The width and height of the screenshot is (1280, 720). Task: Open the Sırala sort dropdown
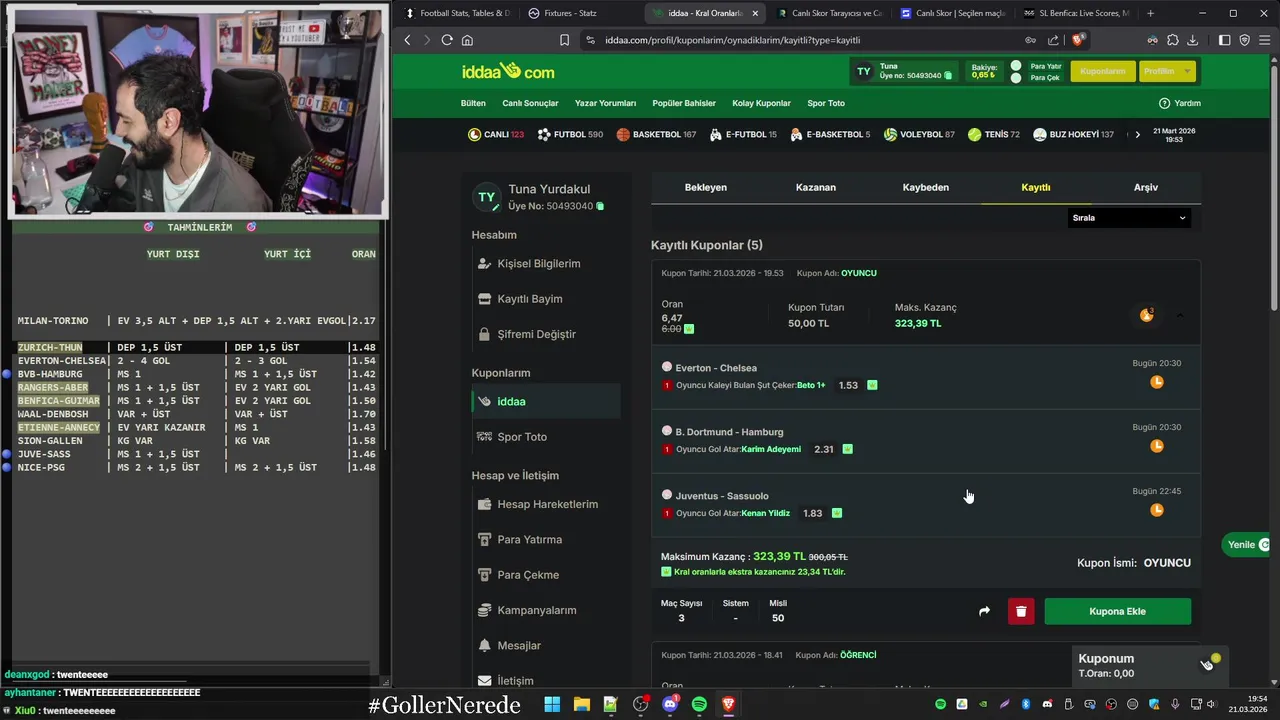click(1128, 218)
